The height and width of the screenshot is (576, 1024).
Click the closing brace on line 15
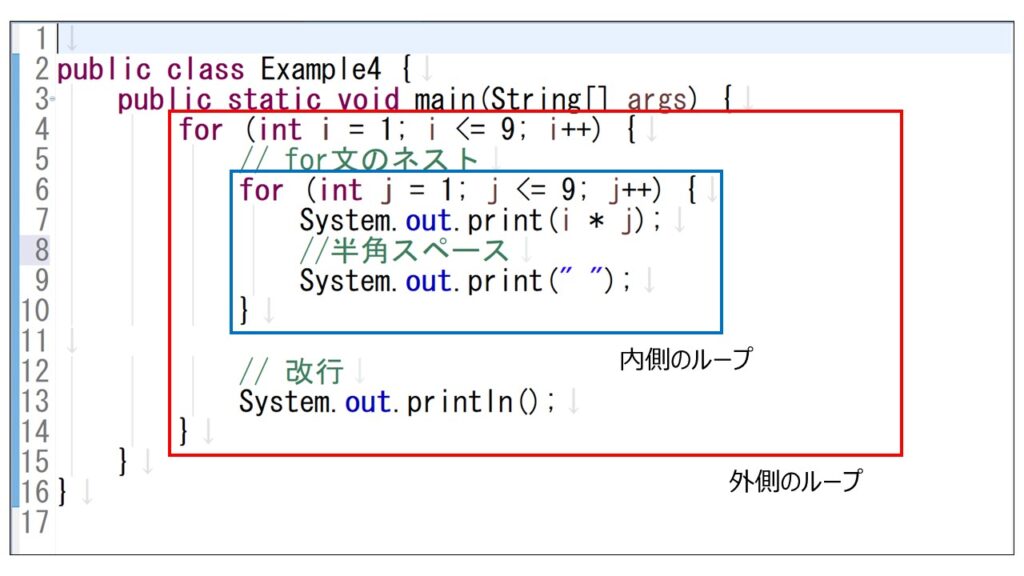123,461
